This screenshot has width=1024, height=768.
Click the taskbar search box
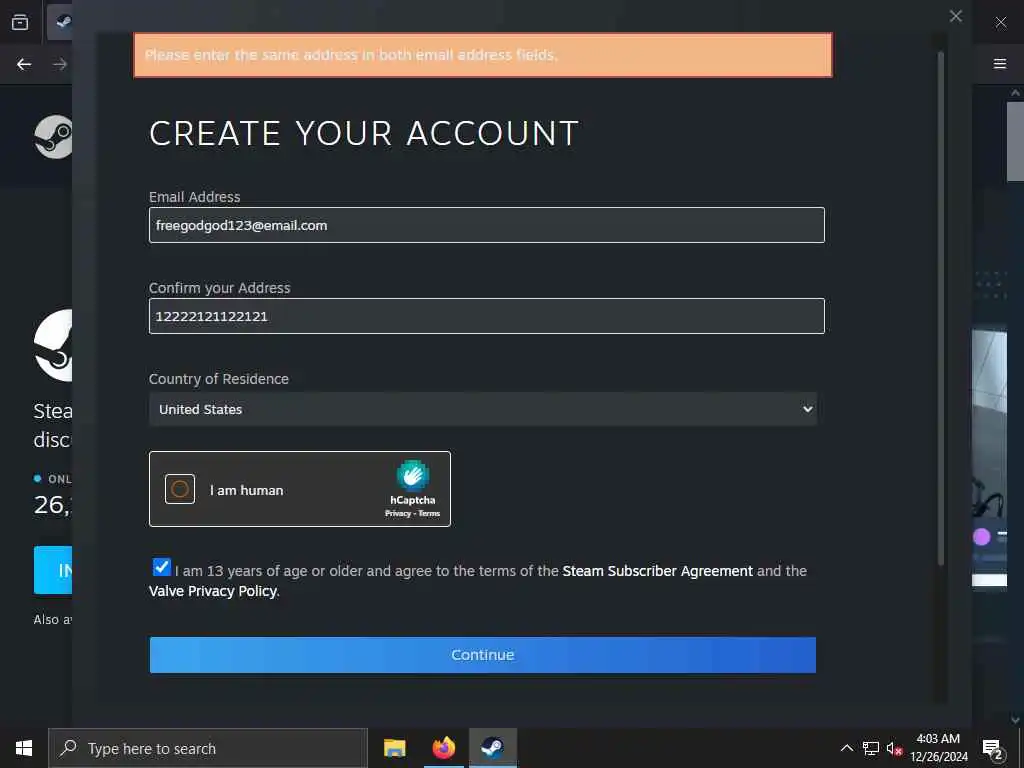pos(208,748)
